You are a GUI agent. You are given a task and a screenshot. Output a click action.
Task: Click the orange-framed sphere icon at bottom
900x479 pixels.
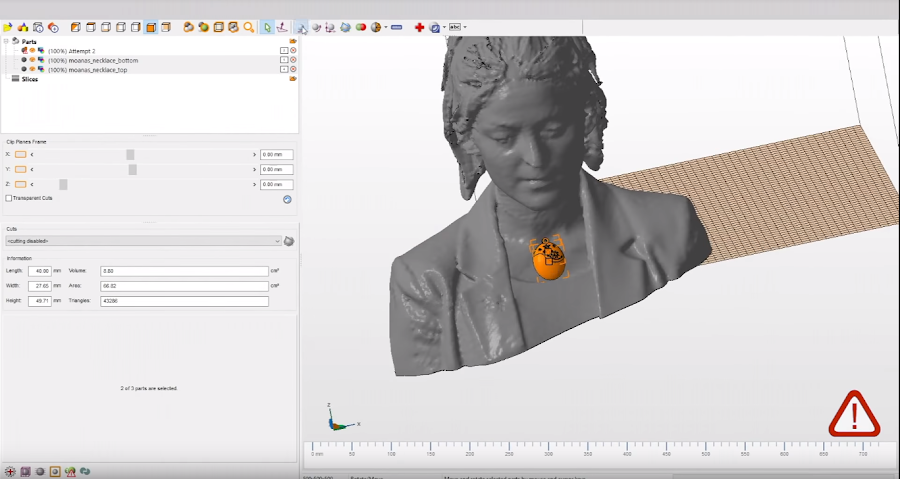coord(55,472)
